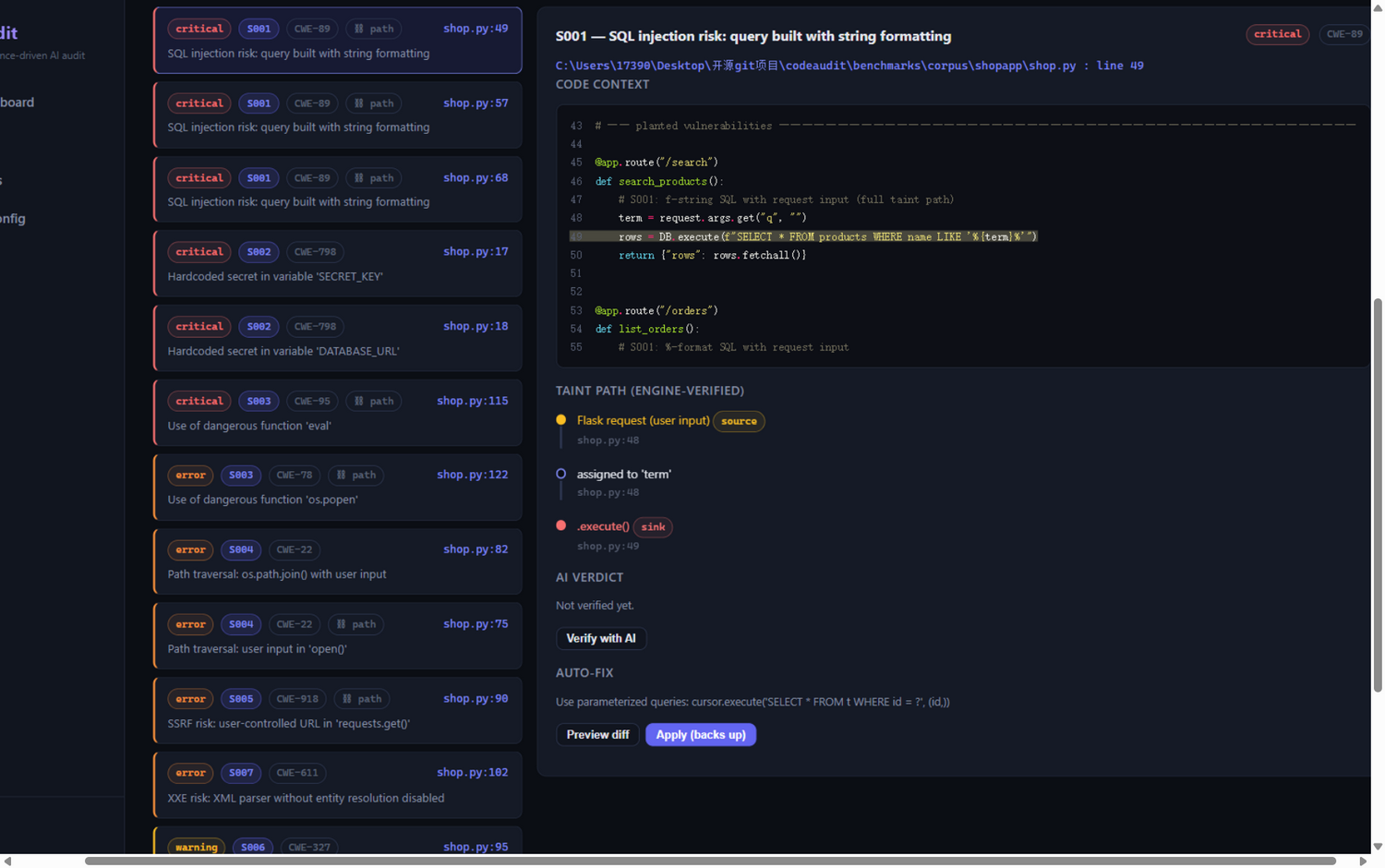Select the "assigned to 'term'" taint step
This screenshot has height=868, width=1385.
click(623, 474)
